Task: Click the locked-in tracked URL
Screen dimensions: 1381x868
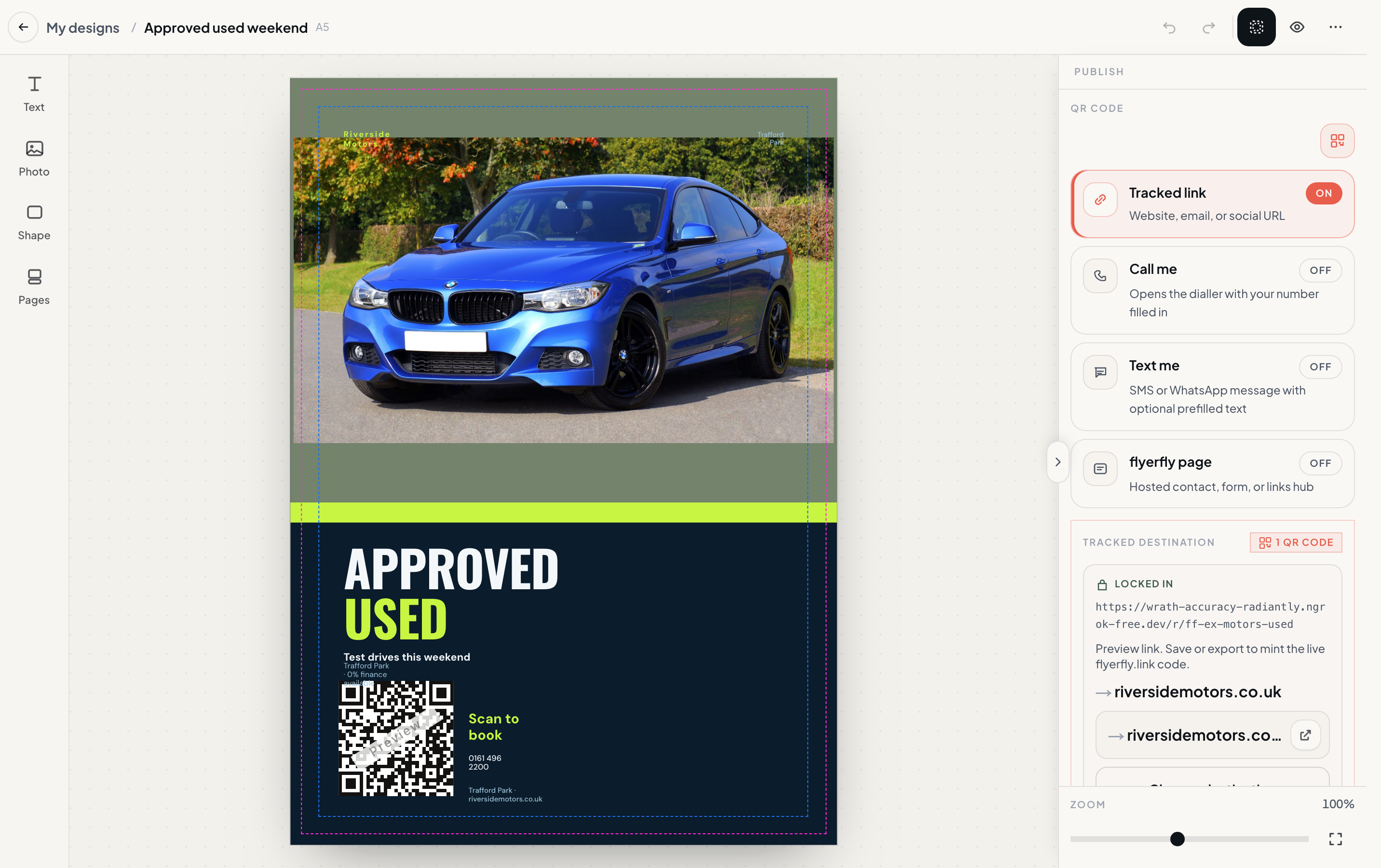Action: pos(1209,615)
